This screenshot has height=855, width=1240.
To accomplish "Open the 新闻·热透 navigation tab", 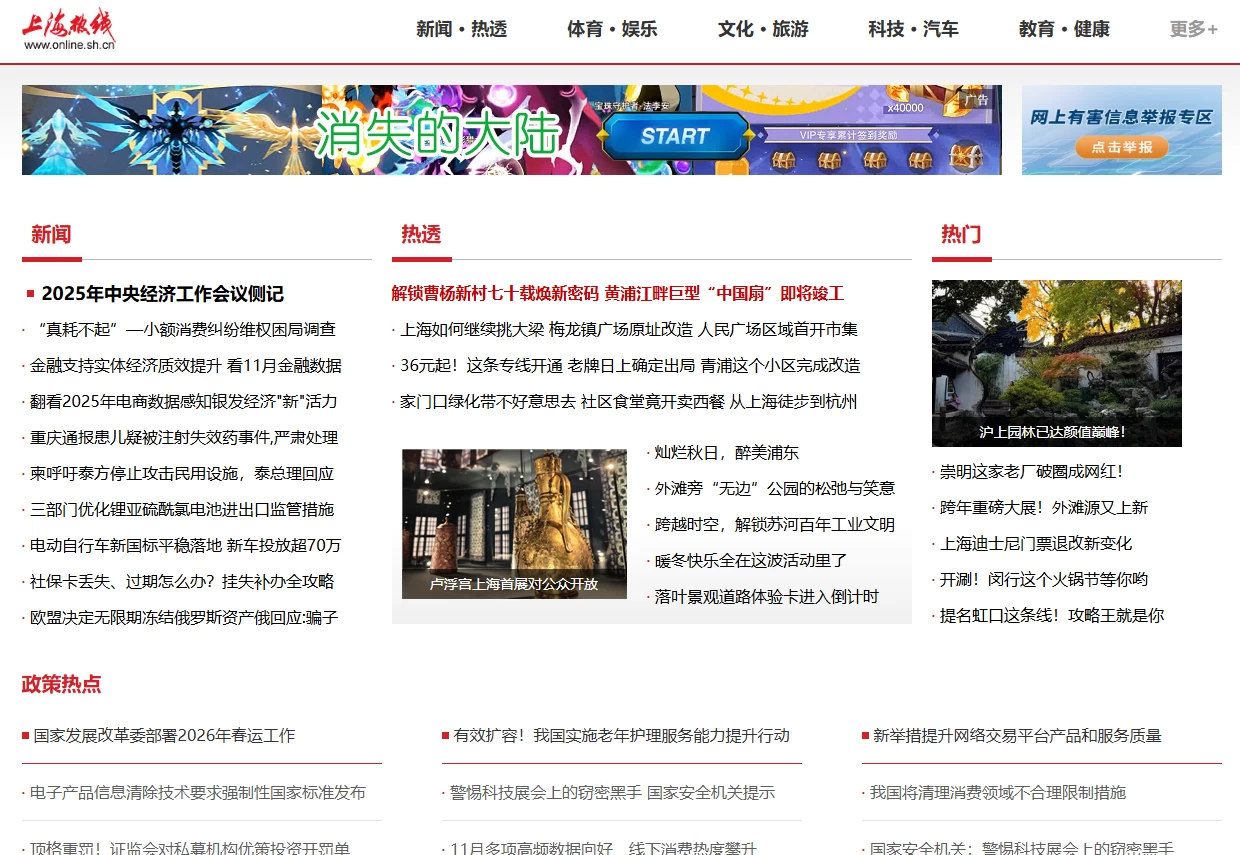I will click(461, 29).
